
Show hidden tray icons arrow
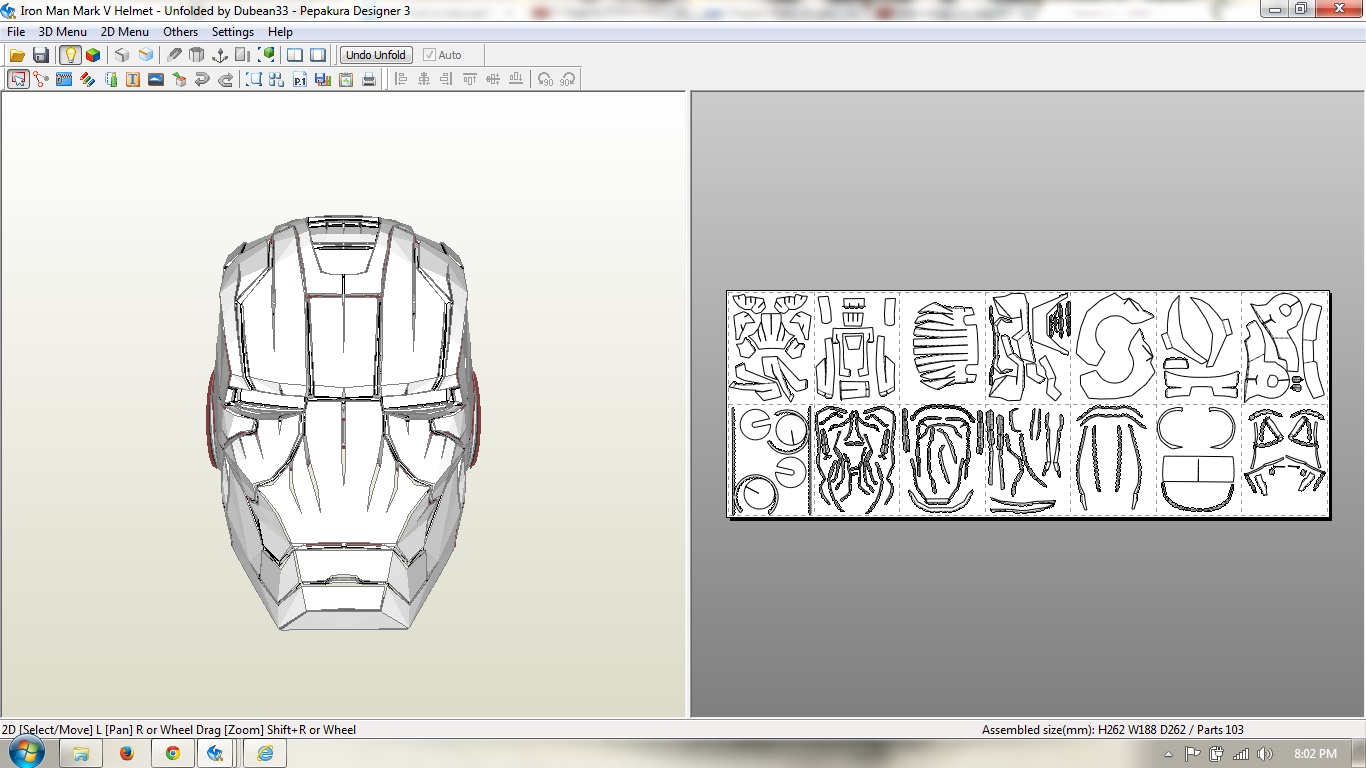pyautogui.click(x=1168, y=754)
